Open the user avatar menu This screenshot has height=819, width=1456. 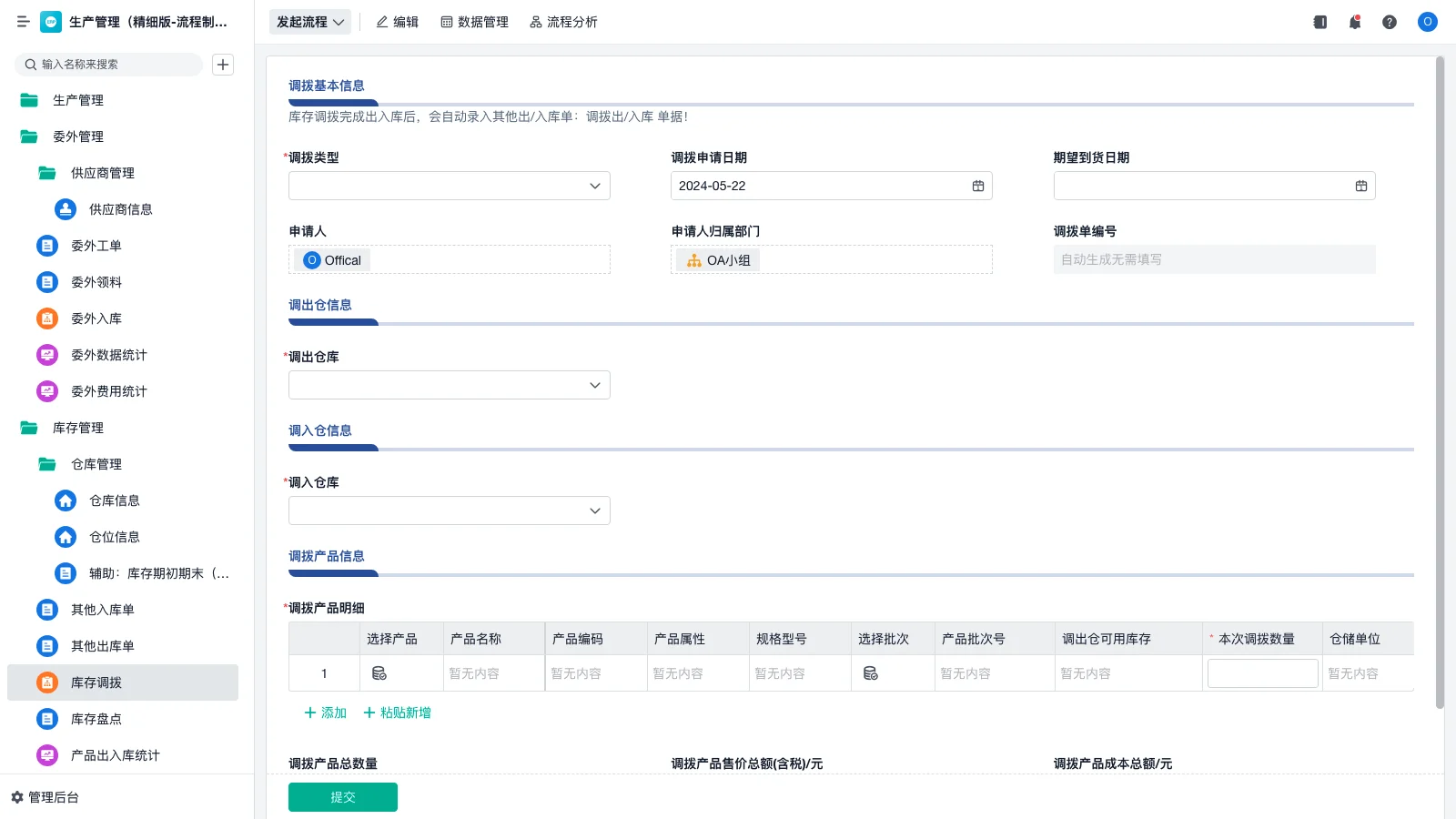tap(1426, 22)
